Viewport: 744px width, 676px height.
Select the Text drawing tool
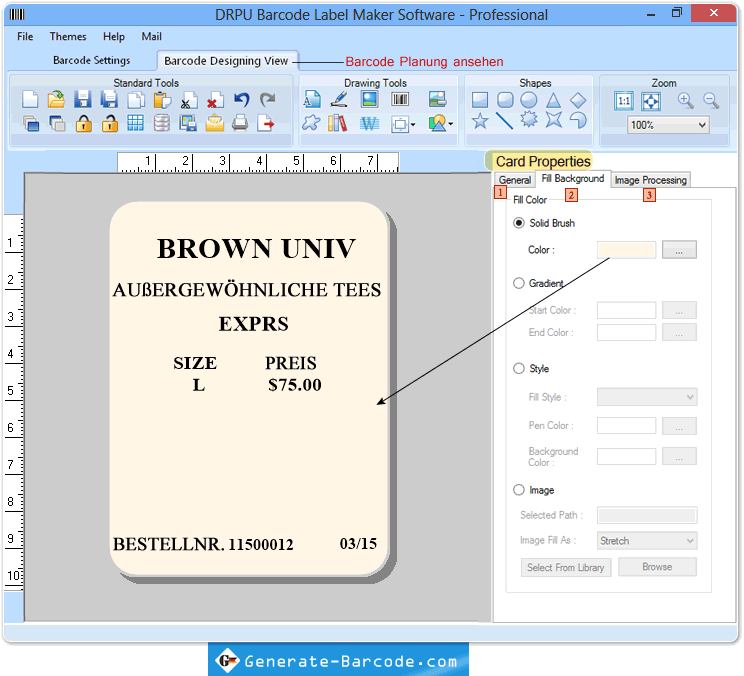point(312,100)
